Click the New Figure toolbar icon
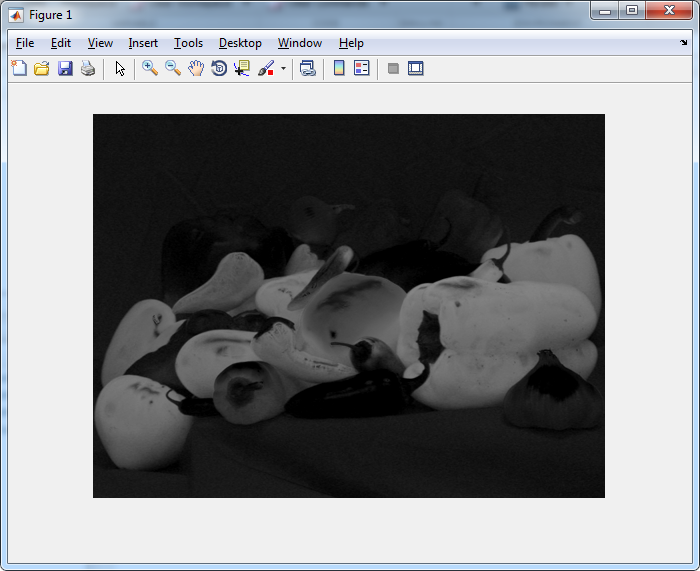The width and height of the screenshot is (700, 571). tap(19, 69)
